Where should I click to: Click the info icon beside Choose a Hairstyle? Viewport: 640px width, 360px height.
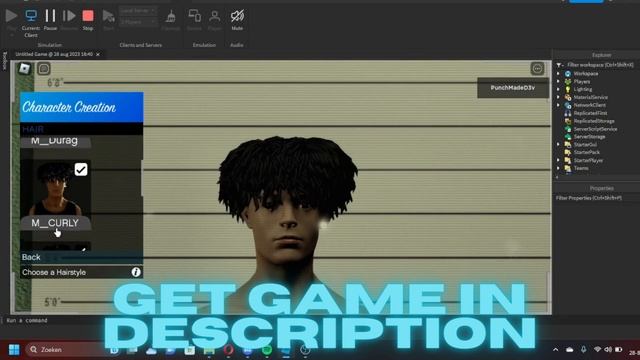[x=136, y=272]
